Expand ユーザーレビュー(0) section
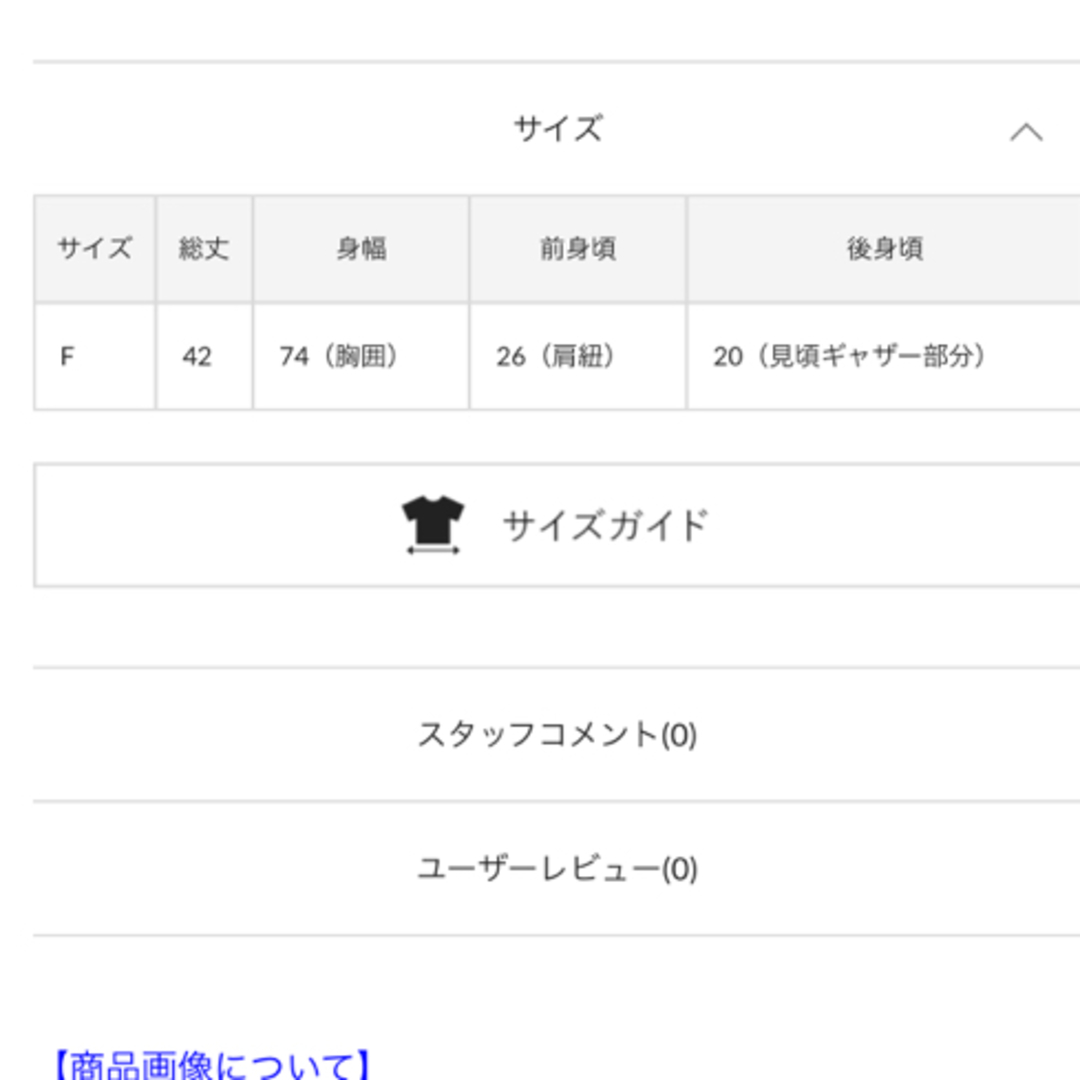1080x1080 pixels. [x=557, y=869]
